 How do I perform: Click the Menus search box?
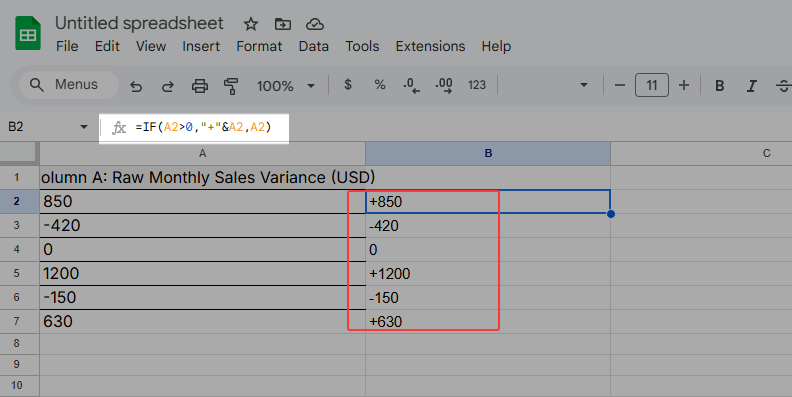point(68,84)
